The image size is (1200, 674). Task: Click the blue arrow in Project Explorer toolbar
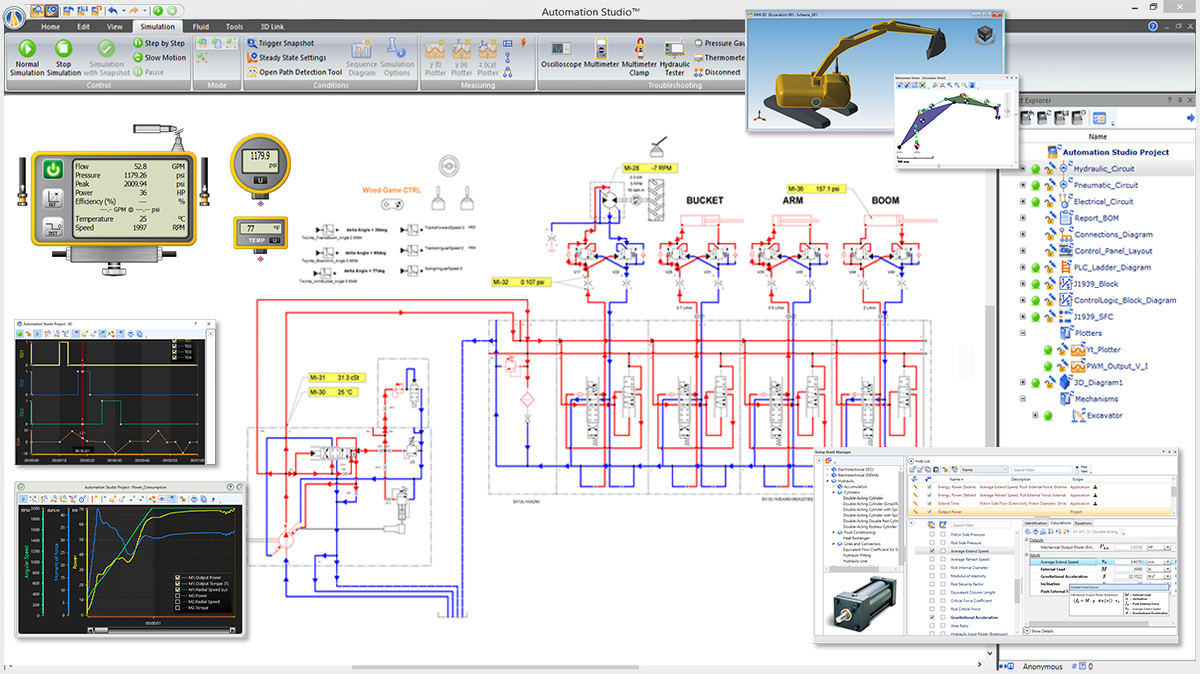click(1190, 118)
